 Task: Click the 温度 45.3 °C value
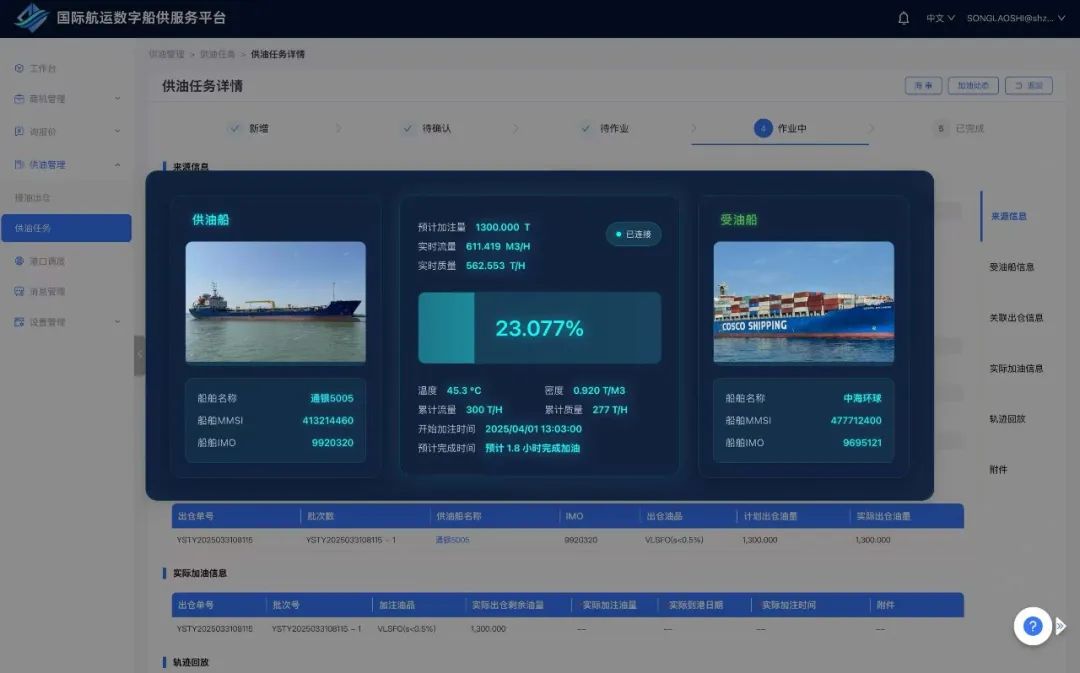click(464, 391)
